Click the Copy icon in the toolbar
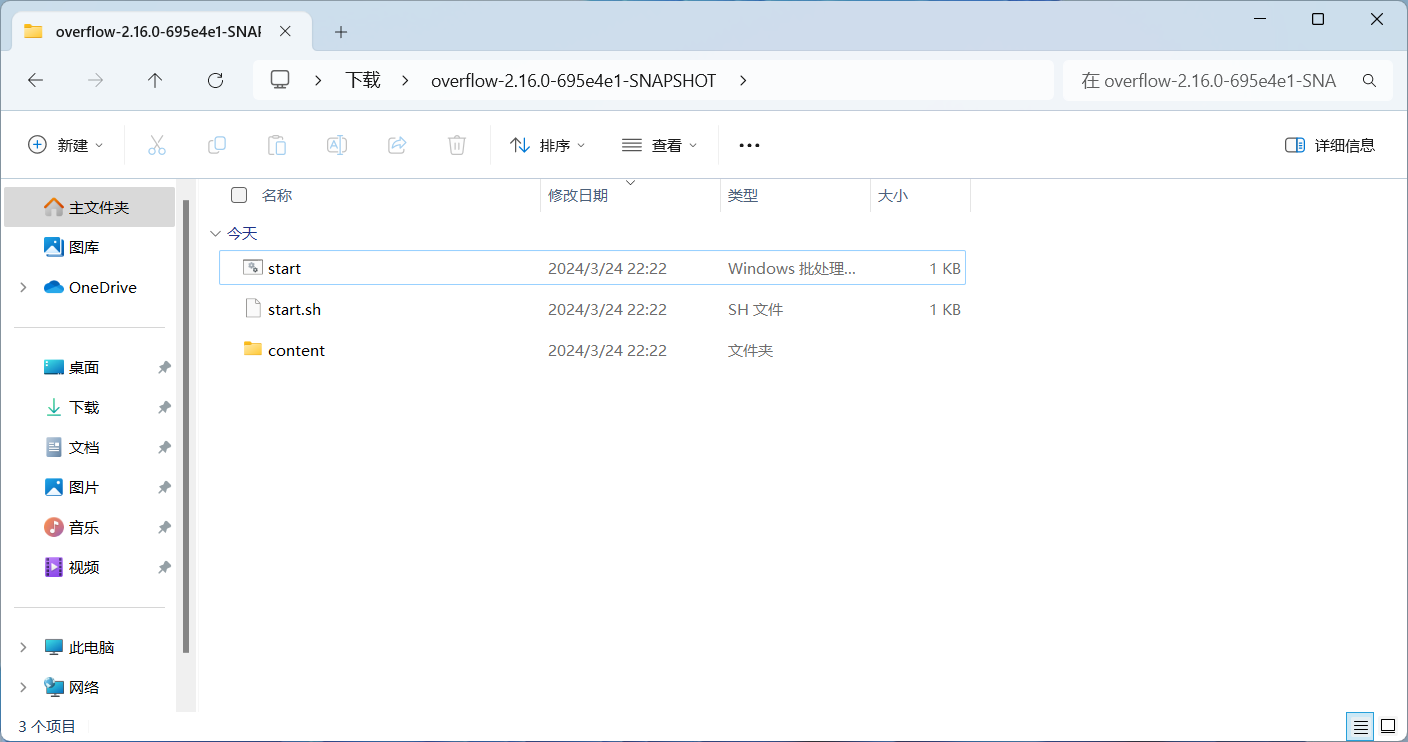Screen dimensions: 1408x742 click(217, 145)
